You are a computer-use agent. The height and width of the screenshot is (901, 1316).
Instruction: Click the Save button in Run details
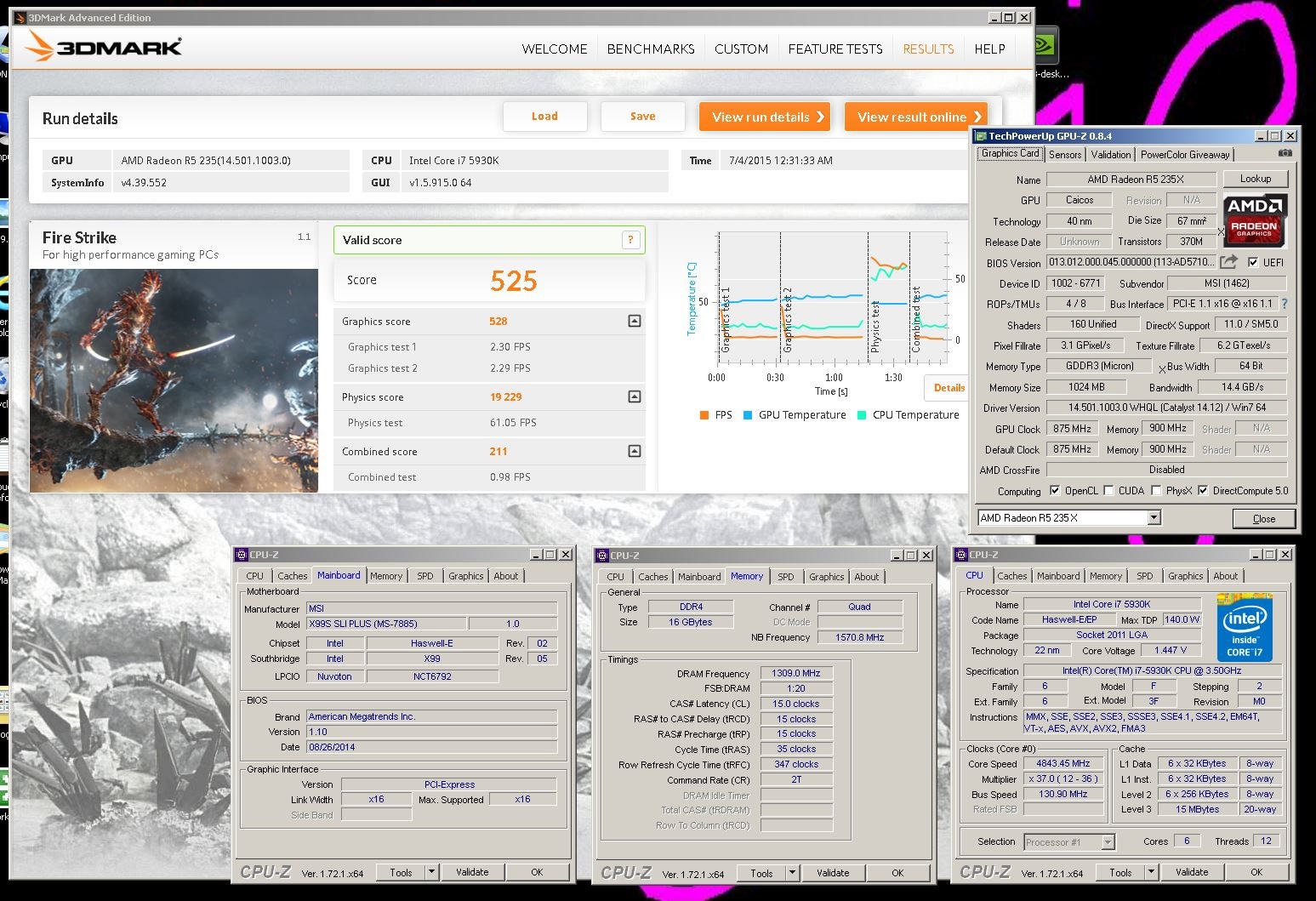click(643, 117)
